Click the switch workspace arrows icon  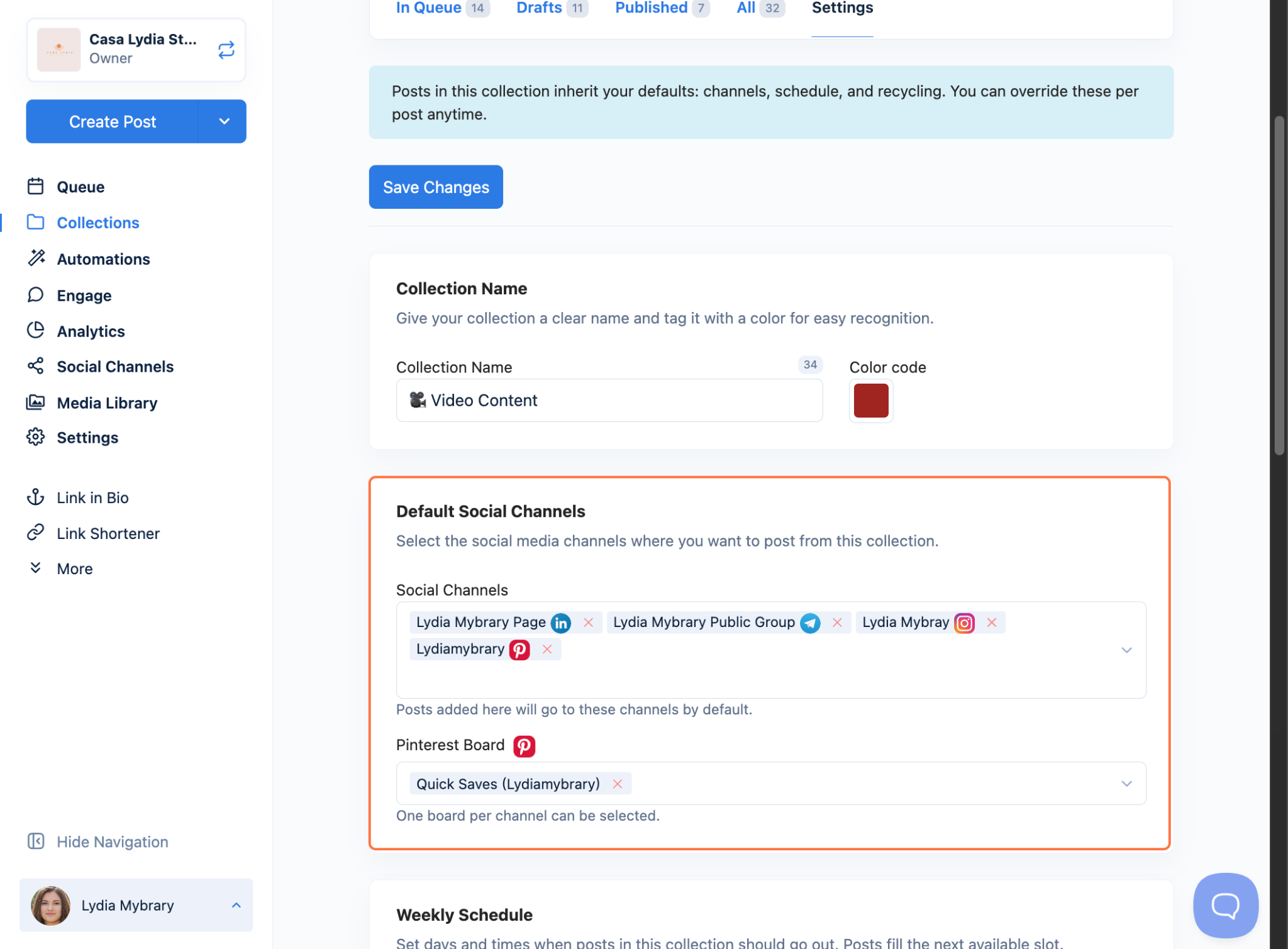tap(226, 50)
